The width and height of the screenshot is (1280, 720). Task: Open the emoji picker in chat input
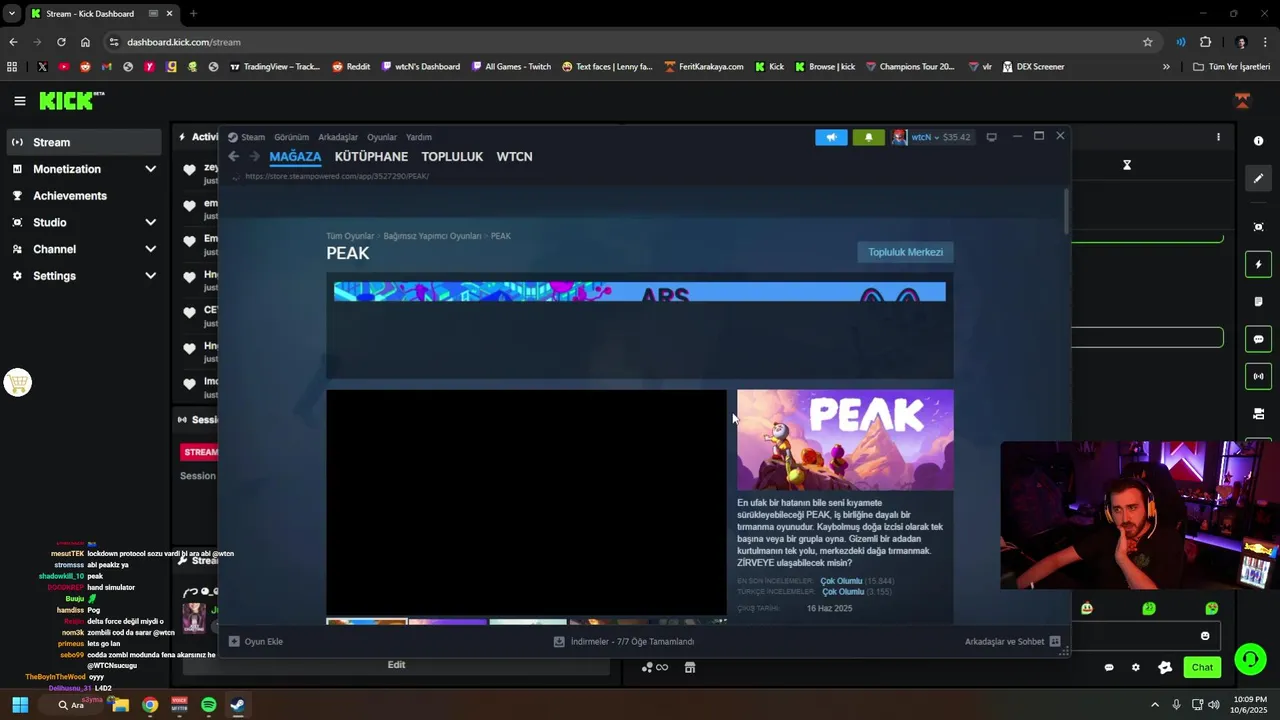tap(1205, 636)
